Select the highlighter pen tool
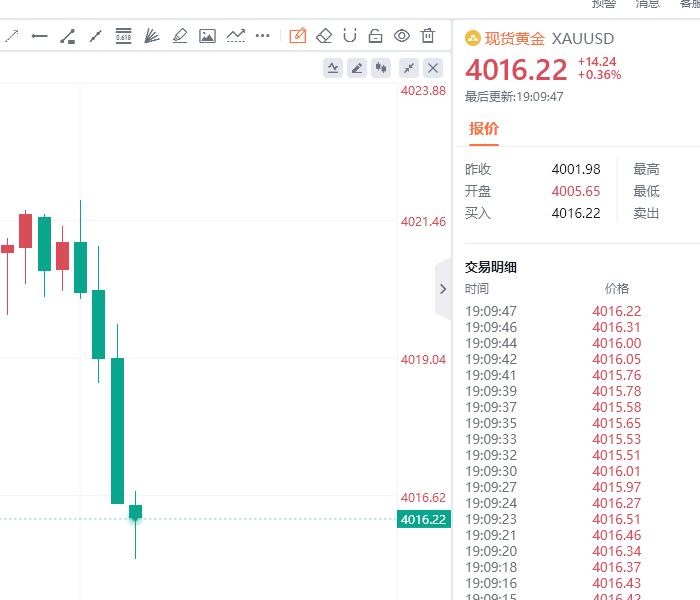This screenshot has width=700, height=600. tap(180, 36)
